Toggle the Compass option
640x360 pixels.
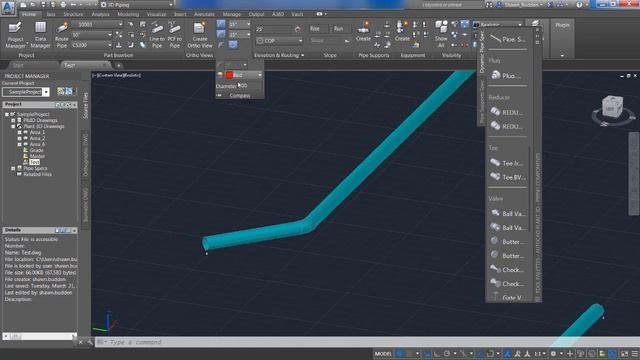240,96
